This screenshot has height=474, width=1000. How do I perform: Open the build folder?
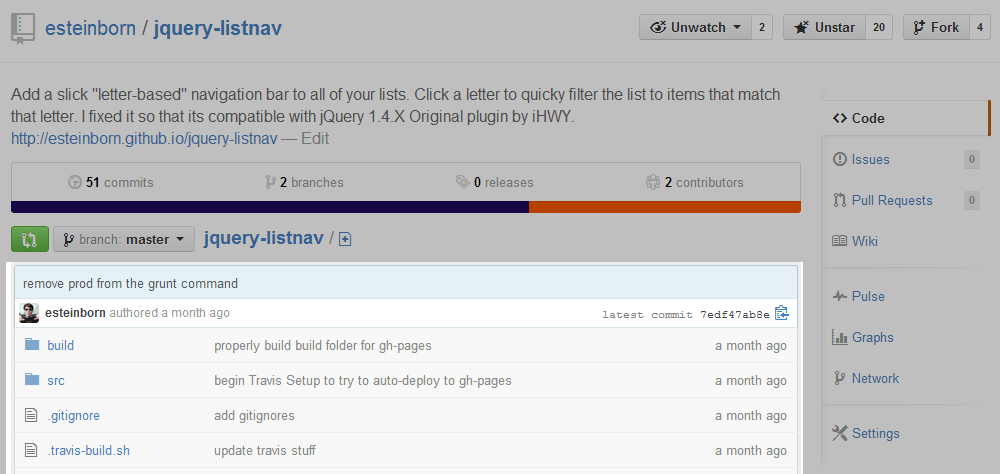point(60,346)
